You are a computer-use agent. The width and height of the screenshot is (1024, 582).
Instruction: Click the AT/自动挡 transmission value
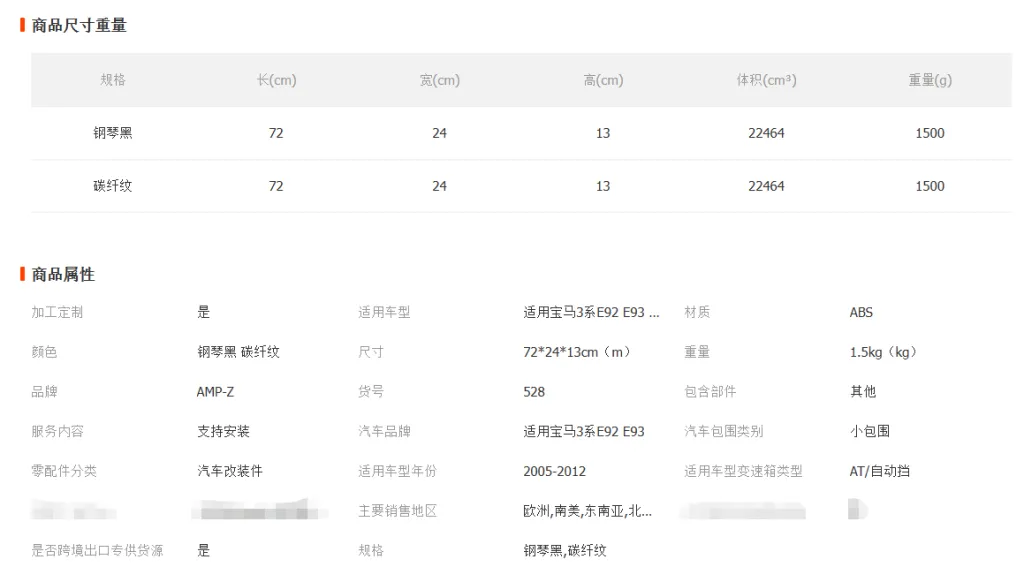[880, 471]
